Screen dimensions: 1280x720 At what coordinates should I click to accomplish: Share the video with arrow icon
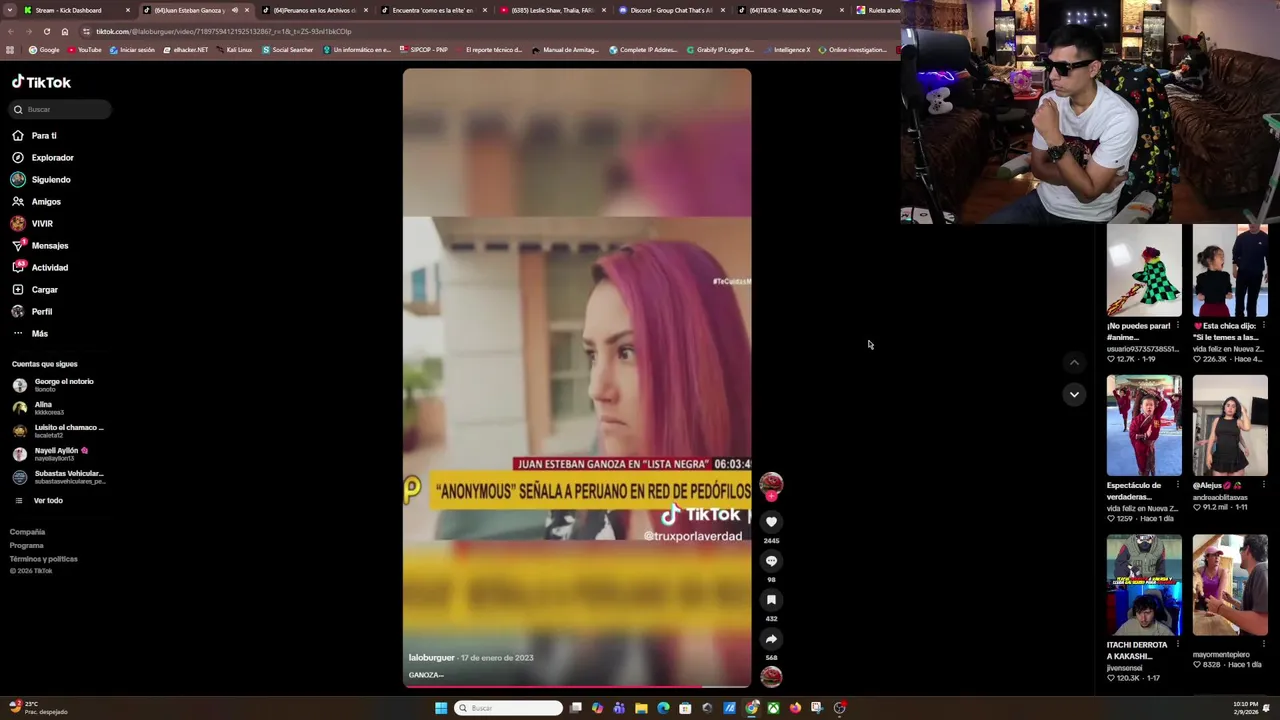pos(771,638)
